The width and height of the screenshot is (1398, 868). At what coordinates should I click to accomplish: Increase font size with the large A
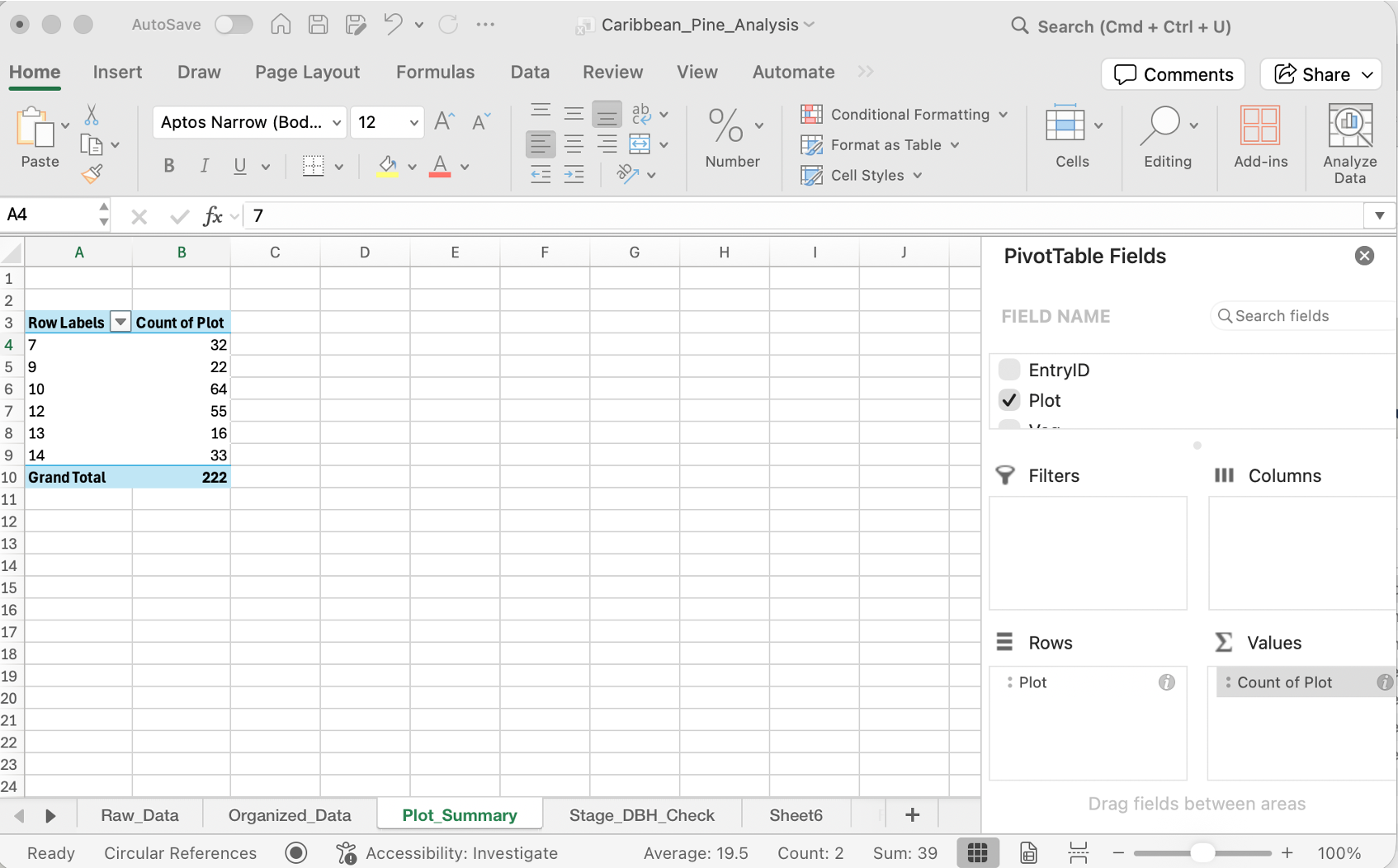444,122
